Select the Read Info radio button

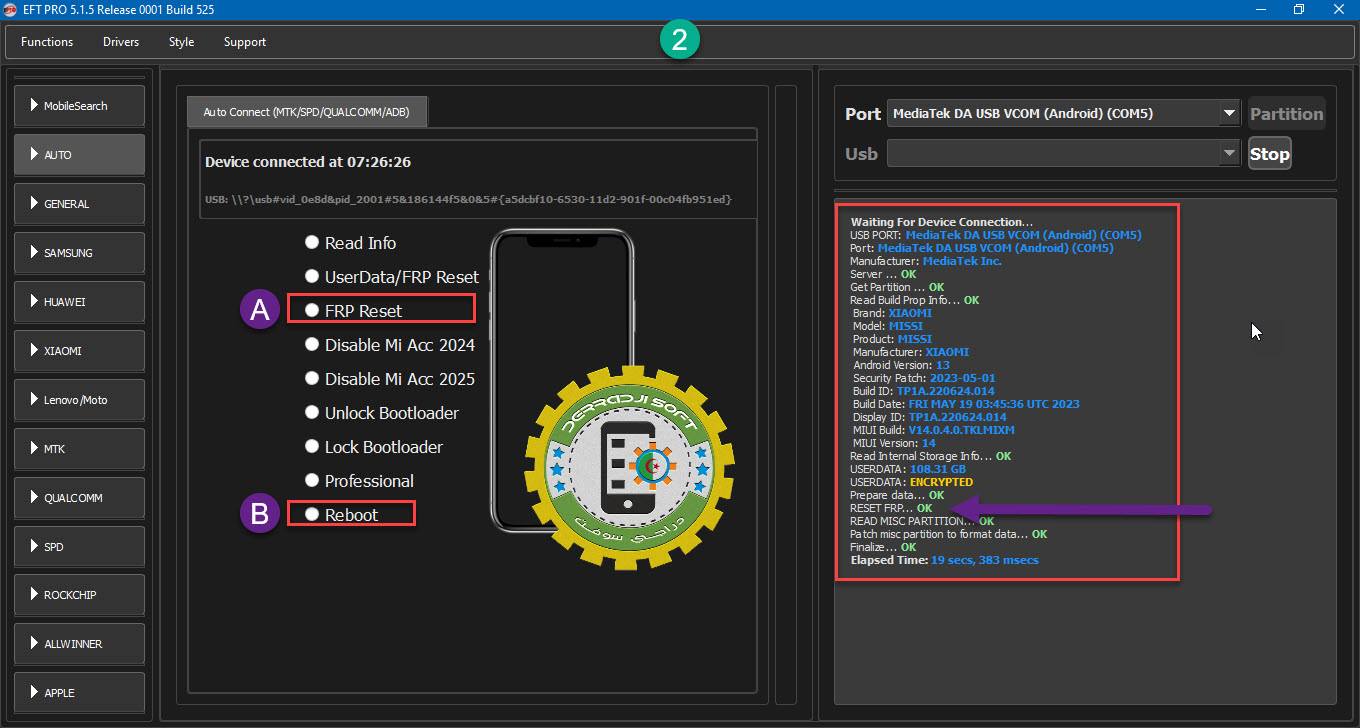312,243
